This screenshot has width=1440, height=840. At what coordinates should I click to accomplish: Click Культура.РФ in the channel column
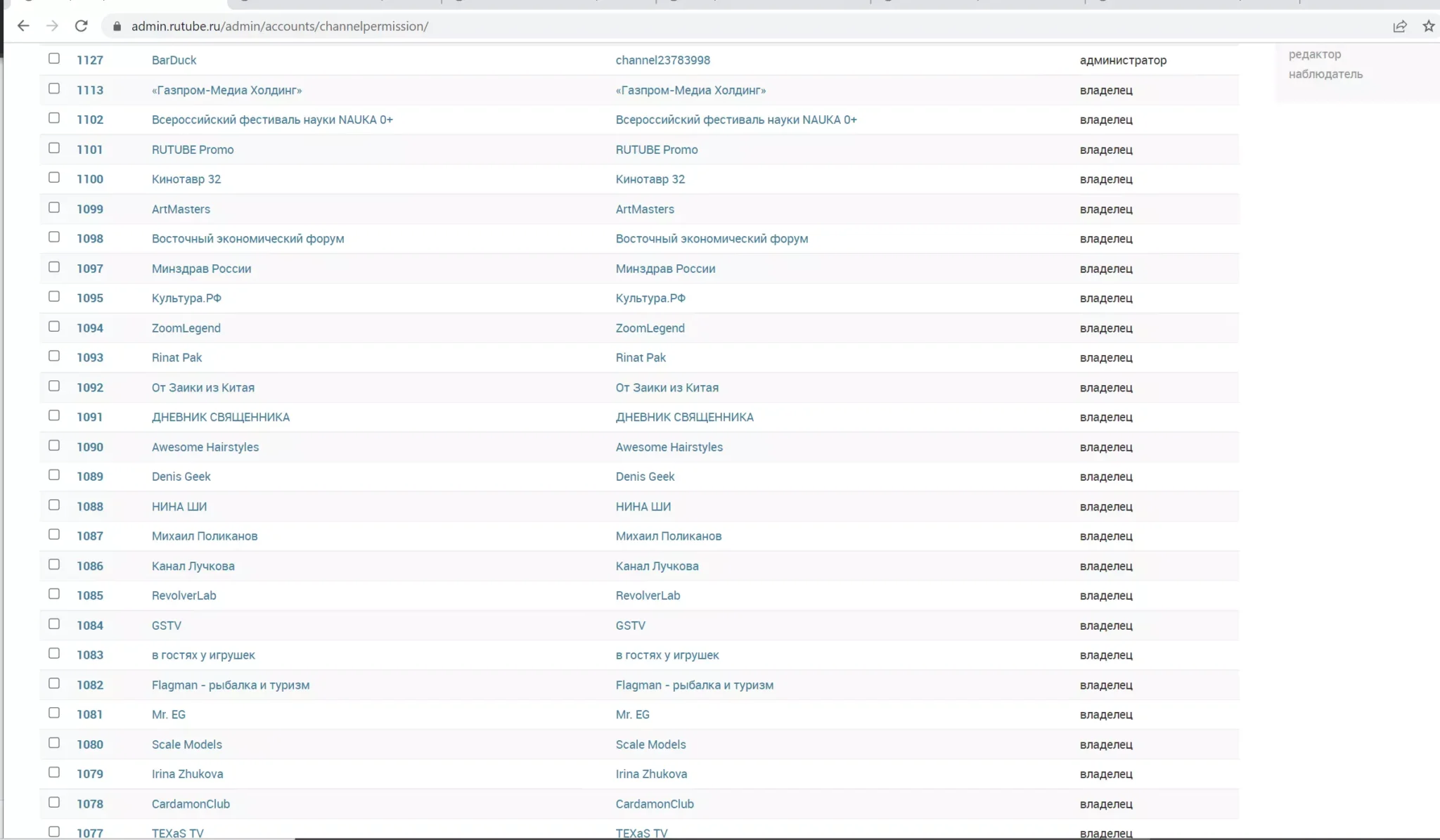[650, 298]
